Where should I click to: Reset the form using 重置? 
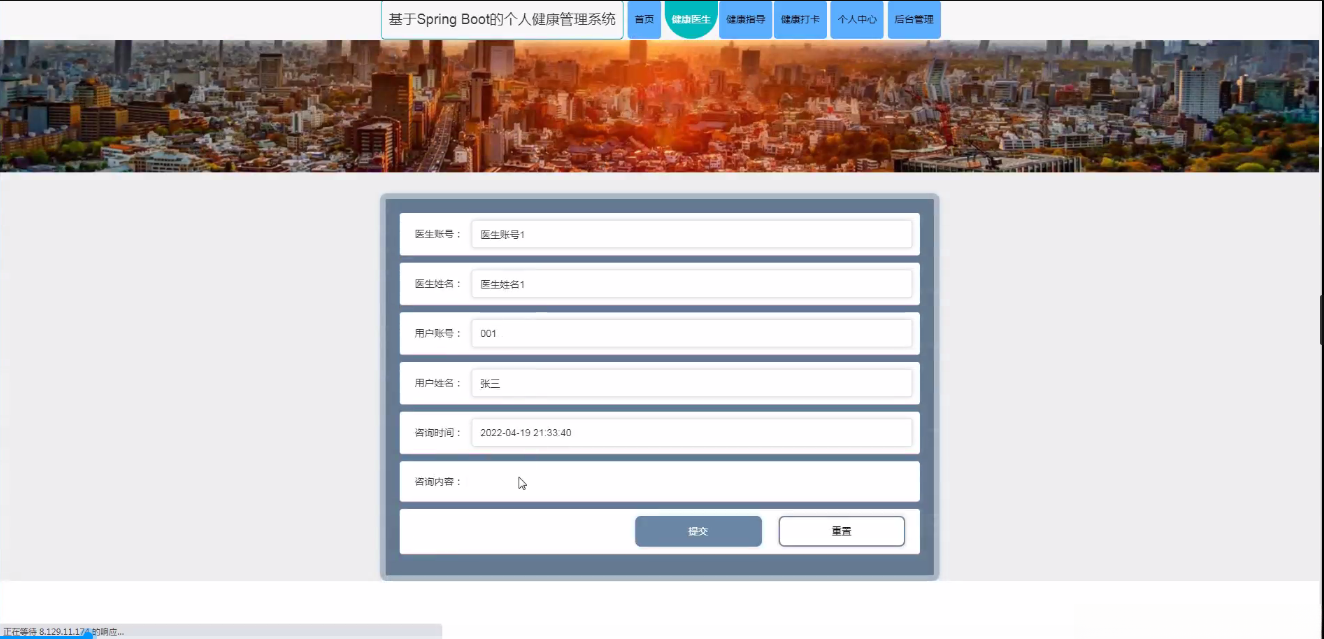point(841,531)
